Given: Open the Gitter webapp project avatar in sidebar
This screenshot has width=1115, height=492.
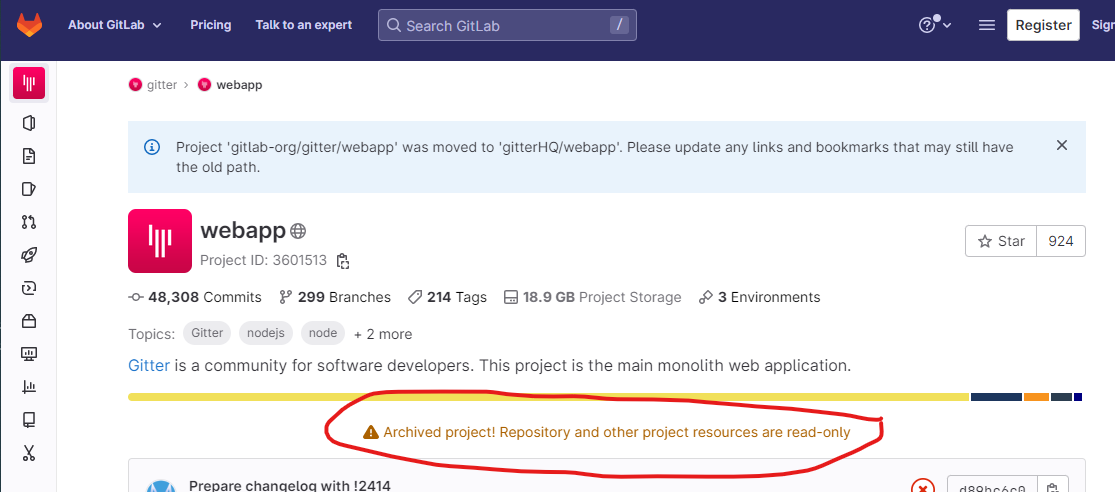Looking at the screenshot, I should tap(29, 83).
